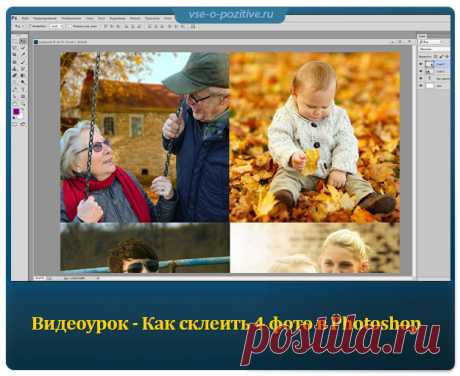Viewport: 460px width, 376px height.
Task: Select the Move tool in the toolbox
Action: 23,41
